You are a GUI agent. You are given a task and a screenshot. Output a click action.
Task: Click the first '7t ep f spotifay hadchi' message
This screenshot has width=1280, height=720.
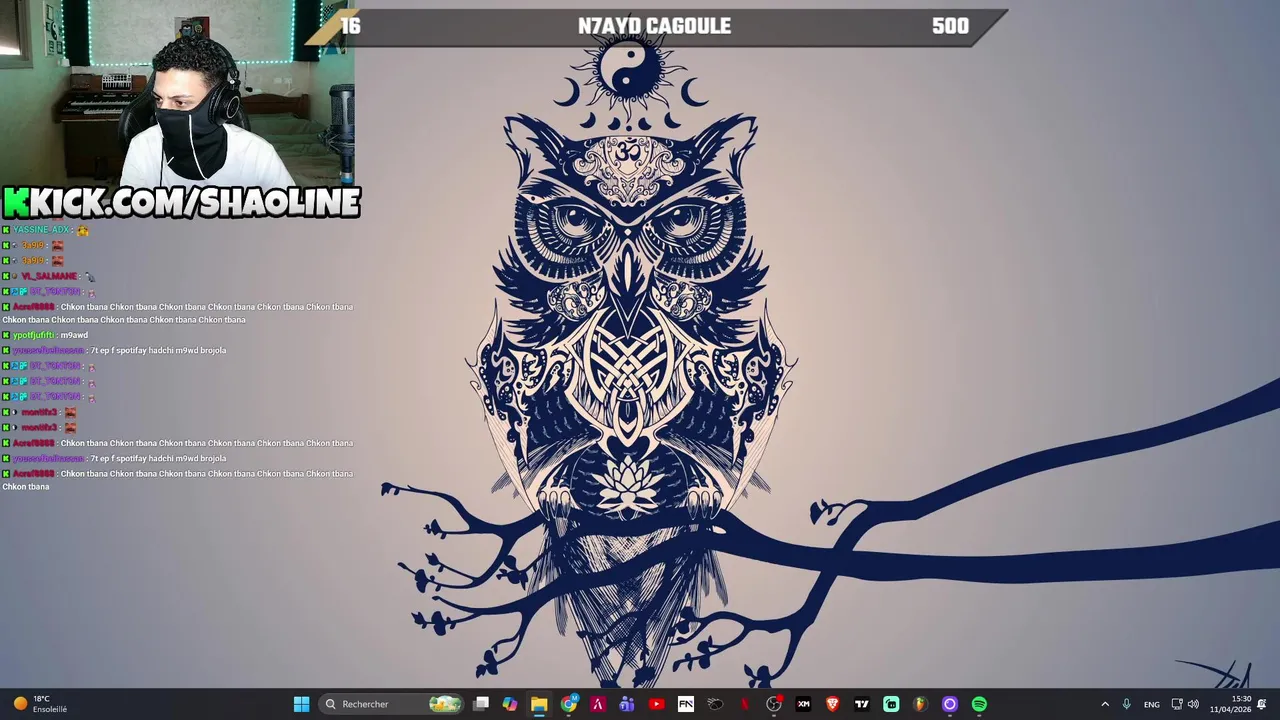coord(158,351)
